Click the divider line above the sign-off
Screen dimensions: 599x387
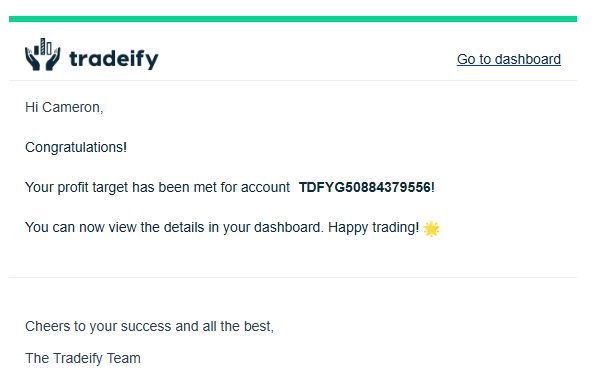(293, 277)
